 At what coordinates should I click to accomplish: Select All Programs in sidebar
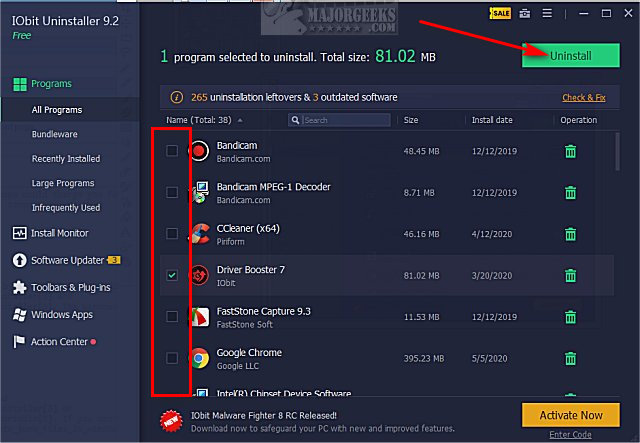coord(70,110)
